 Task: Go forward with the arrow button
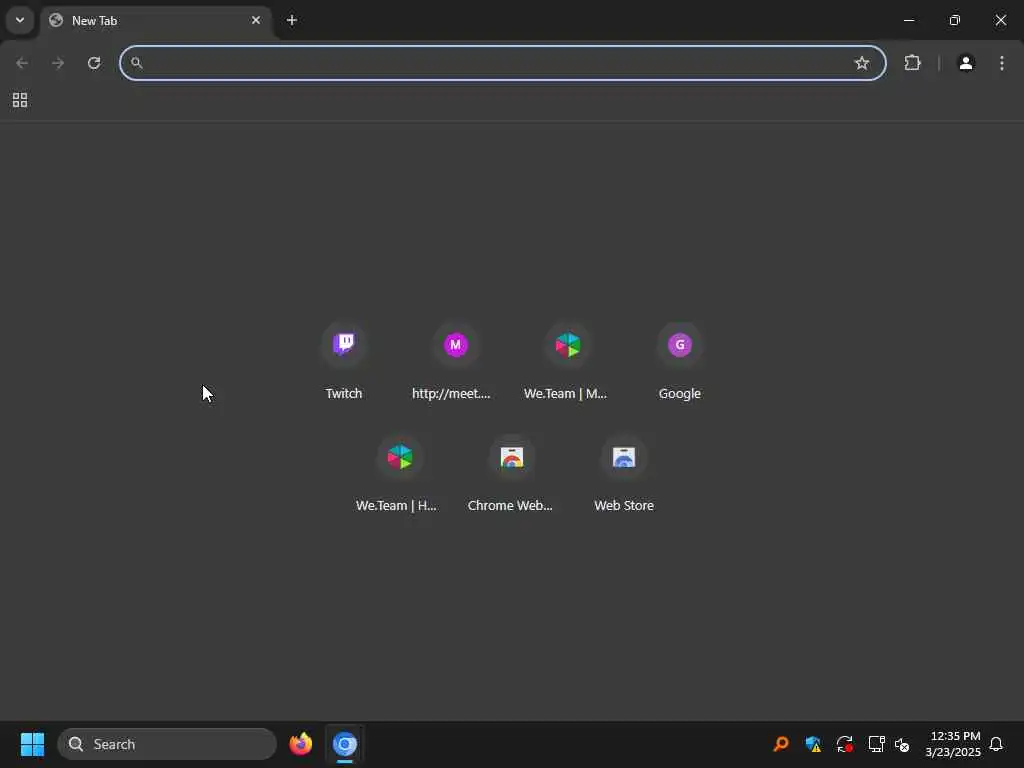point(57,63)
